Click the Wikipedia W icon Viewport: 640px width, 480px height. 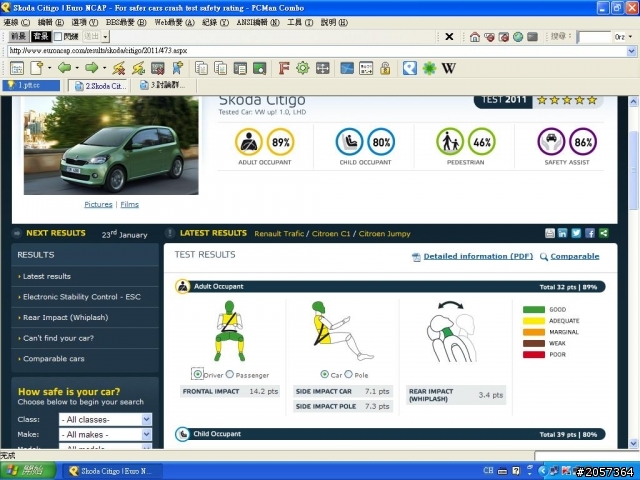(449, 68)
